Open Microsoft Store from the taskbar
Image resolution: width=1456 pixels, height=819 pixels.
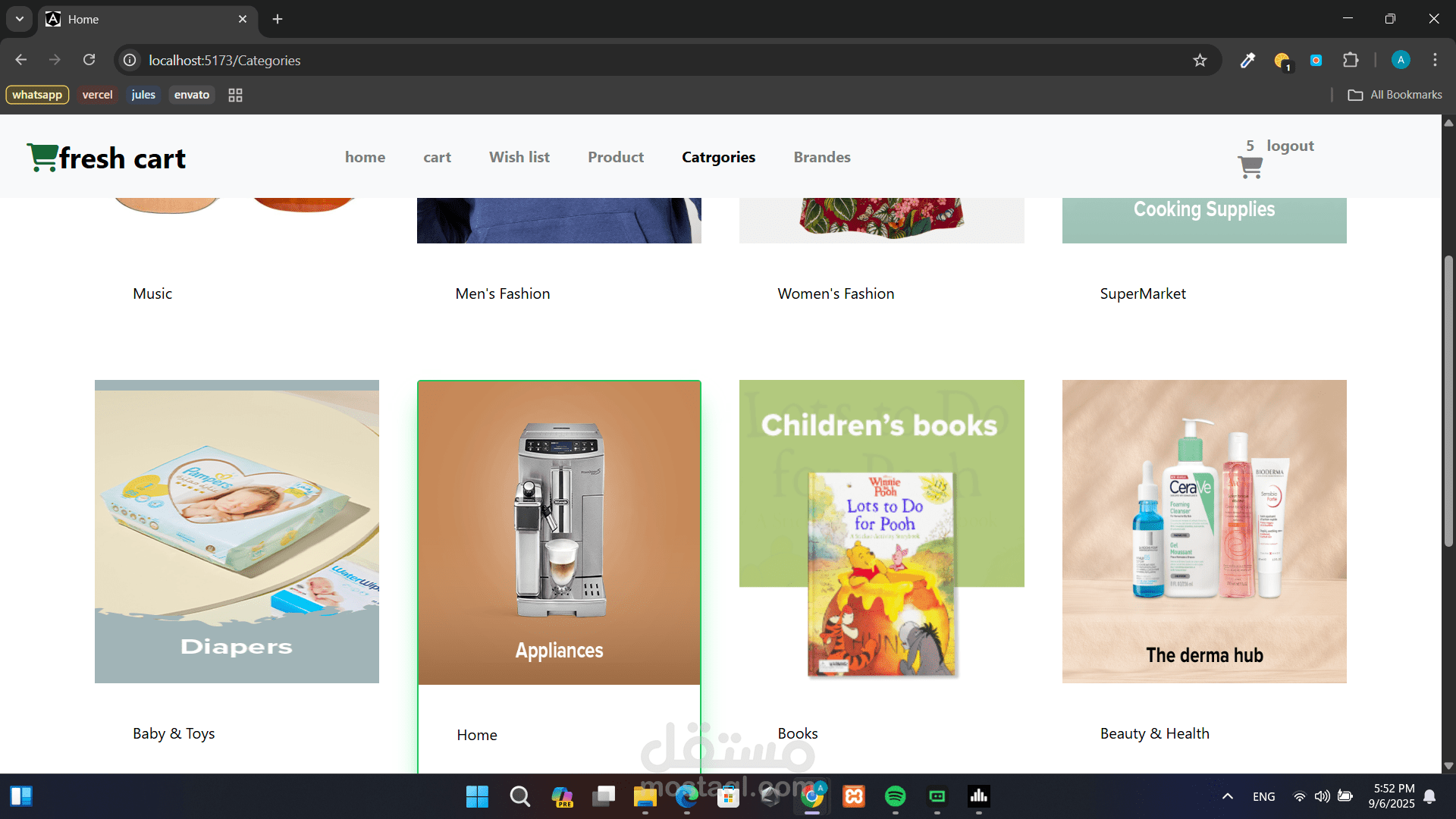click(x=729, y=796)
